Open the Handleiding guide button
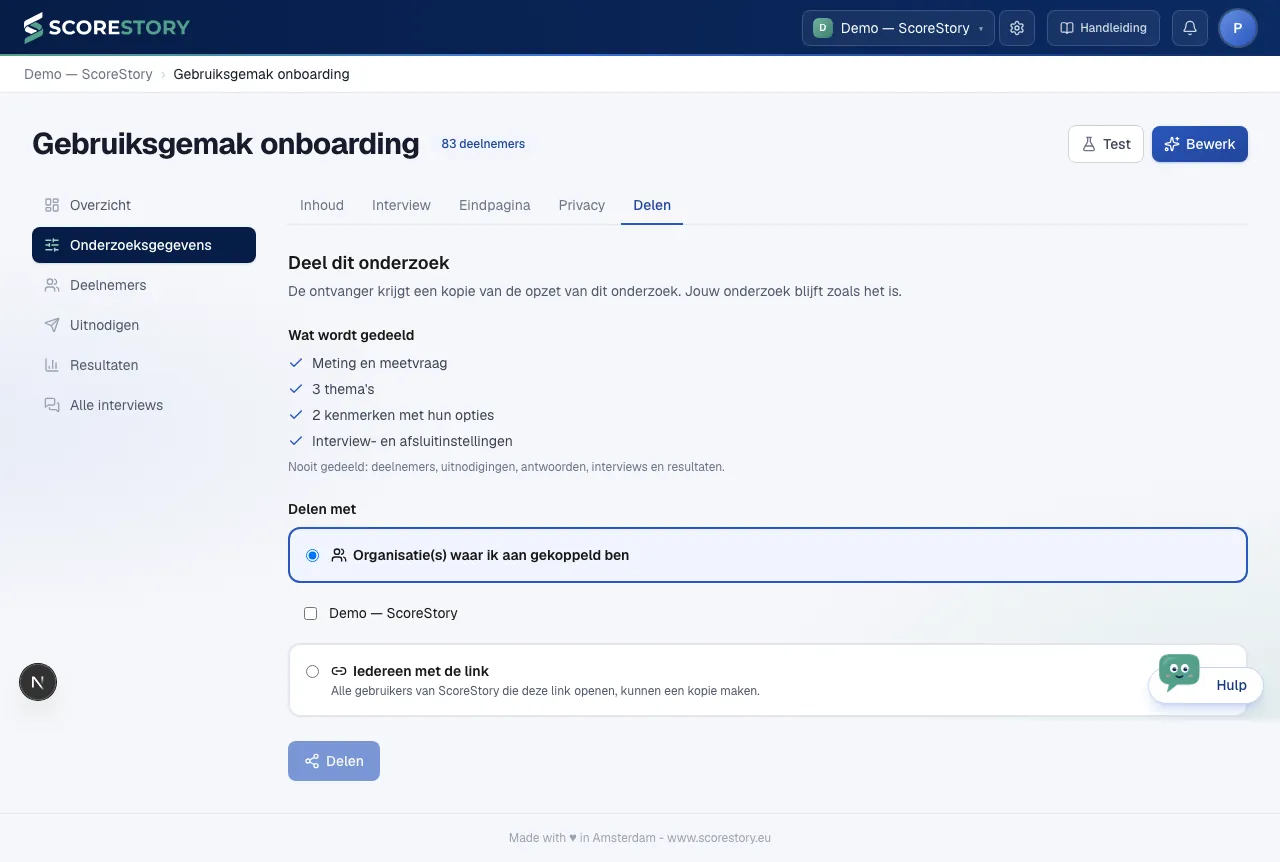 coord(1103,28)
